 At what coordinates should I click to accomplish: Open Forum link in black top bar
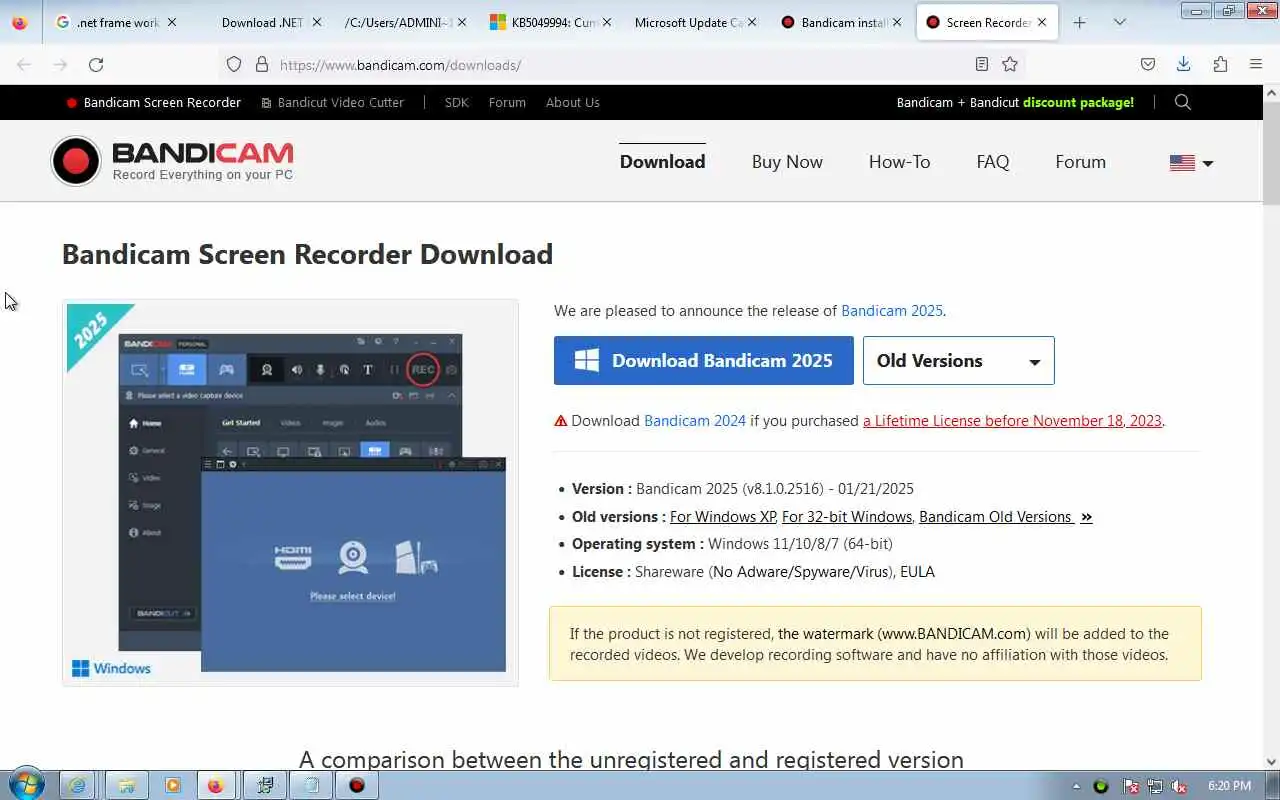507,102
